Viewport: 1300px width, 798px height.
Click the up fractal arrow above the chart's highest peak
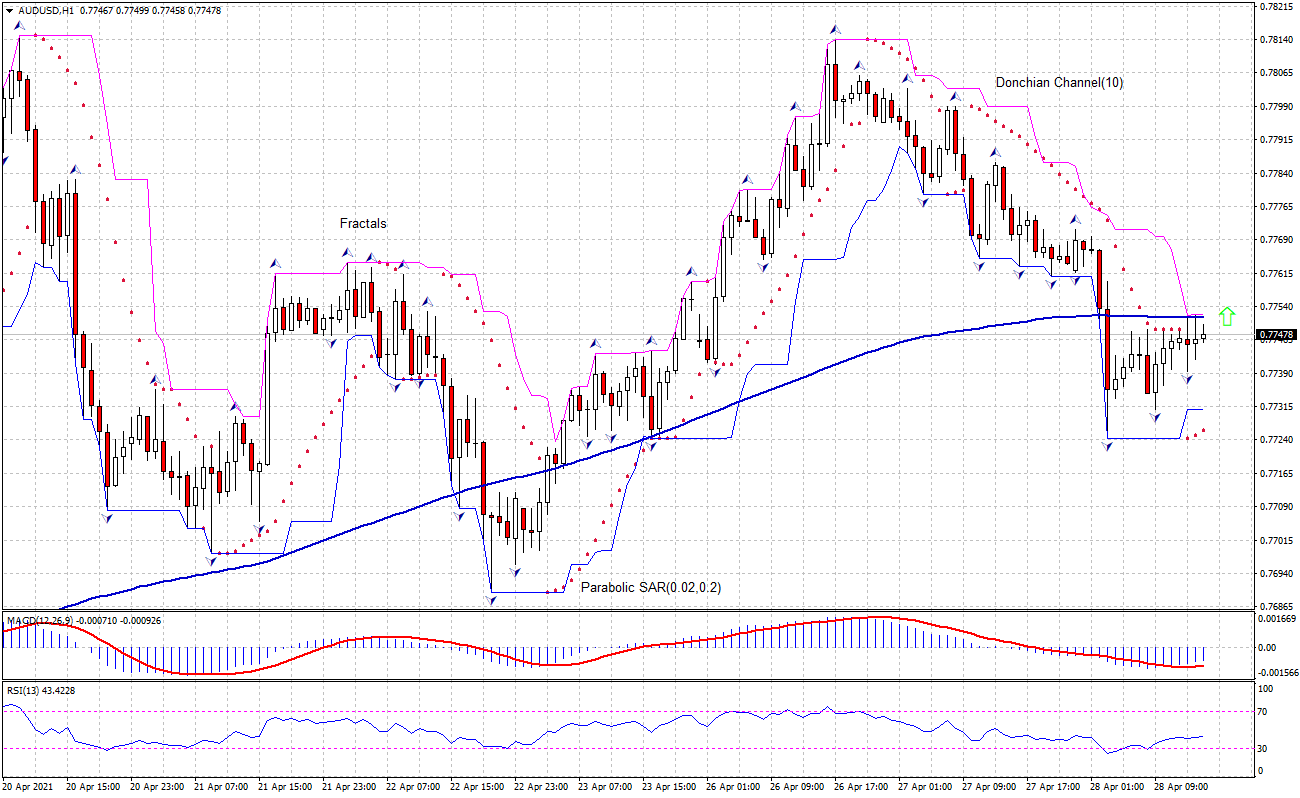click(x=834, y=31)
